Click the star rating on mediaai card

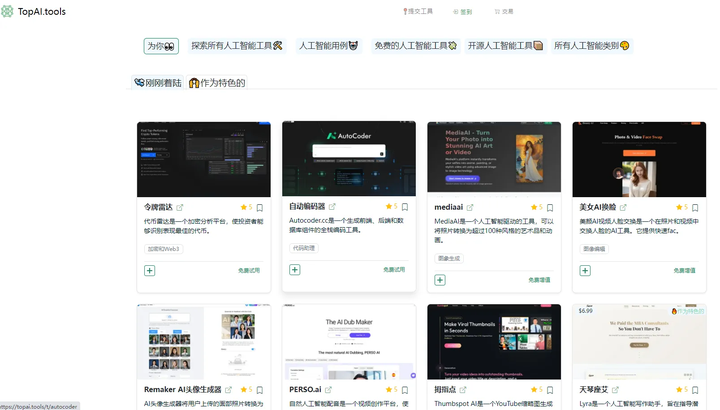[536, 208]
